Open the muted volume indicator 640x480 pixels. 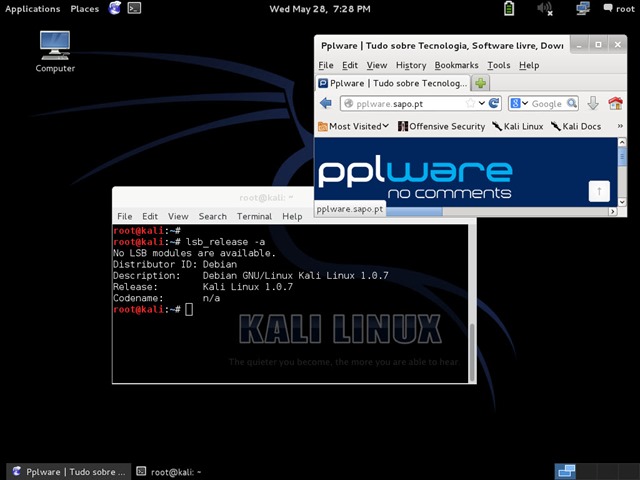click(545, 8)
